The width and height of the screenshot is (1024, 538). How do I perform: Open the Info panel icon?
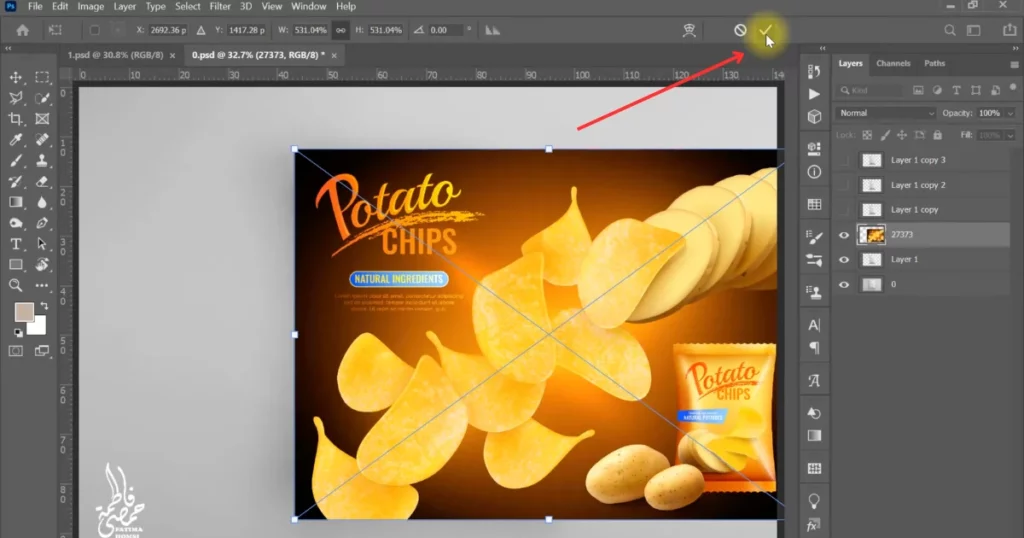814,172
